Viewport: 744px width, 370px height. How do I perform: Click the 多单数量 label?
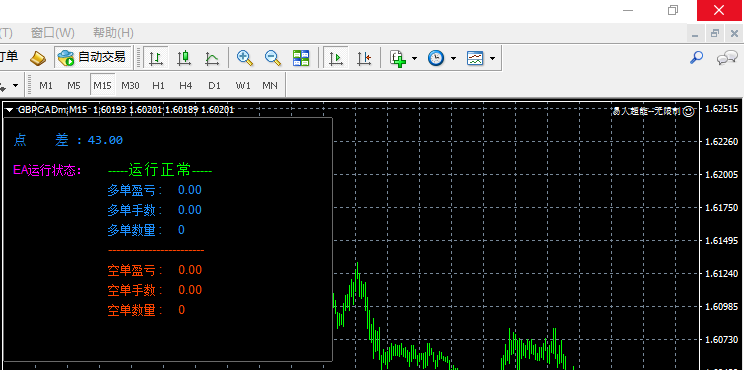[135, 230]
